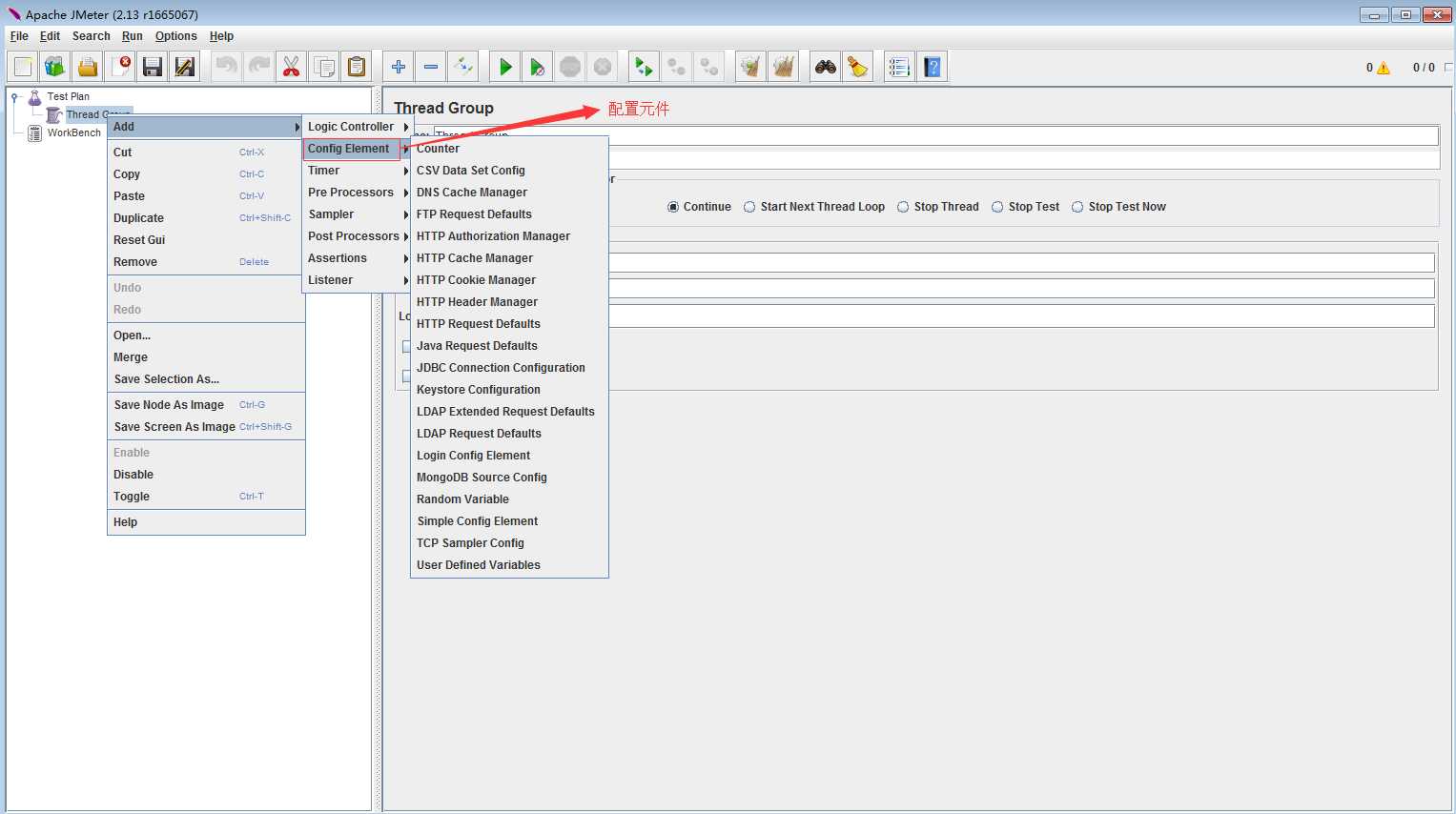Open the Search menu in menu bar

click(x=92, y=36)
